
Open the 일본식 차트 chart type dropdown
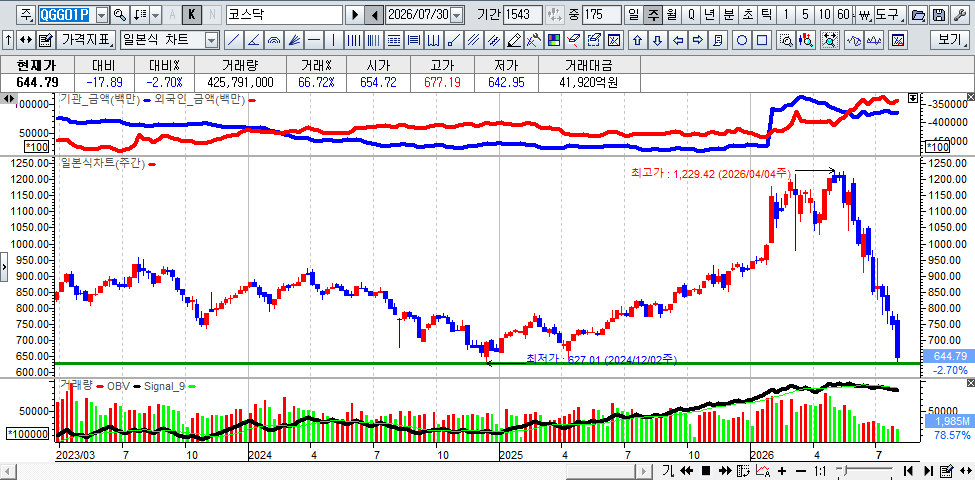[211, 40]
